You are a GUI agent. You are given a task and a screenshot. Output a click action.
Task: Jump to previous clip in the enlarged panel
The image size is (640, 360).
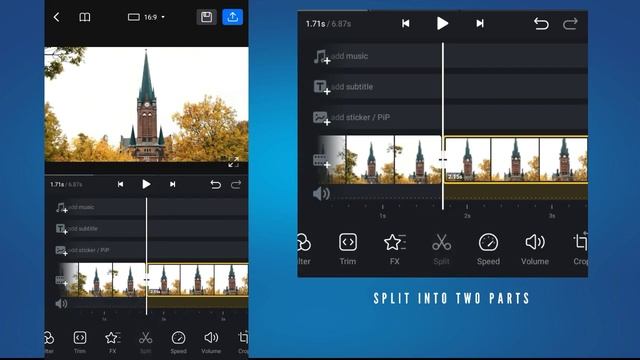[405, 24]
